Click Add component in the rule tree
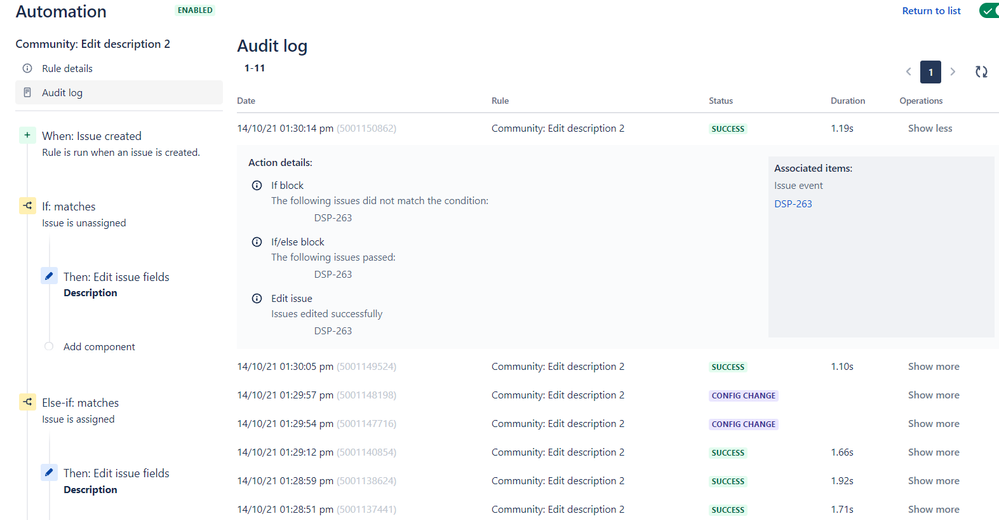Image resolution: width=999 pixels, height=520 pixels. (99, 347)
